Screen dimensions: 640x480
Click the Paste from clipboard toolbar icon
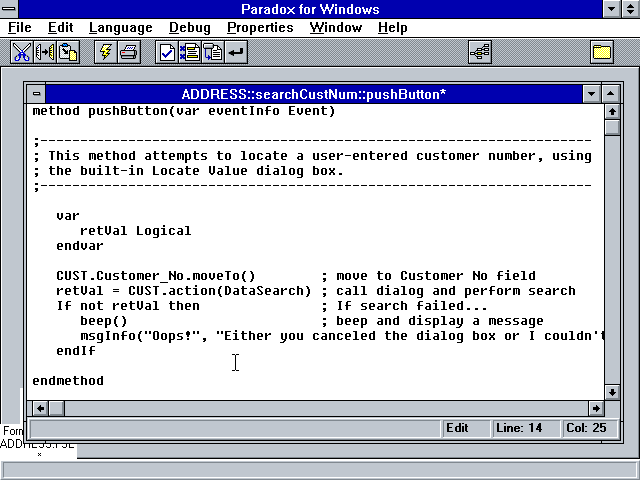(x=68, y=52)
